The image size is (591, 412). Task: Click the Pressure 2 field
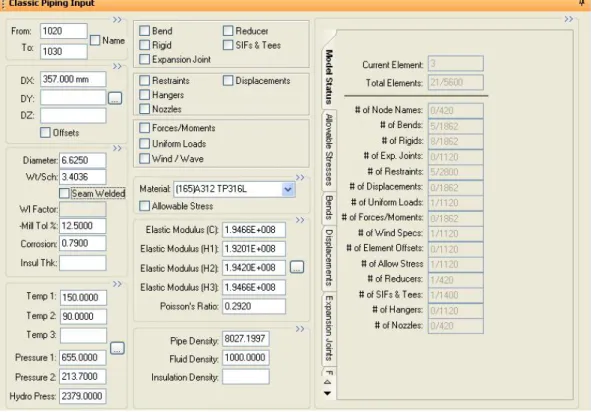[83, 377]
